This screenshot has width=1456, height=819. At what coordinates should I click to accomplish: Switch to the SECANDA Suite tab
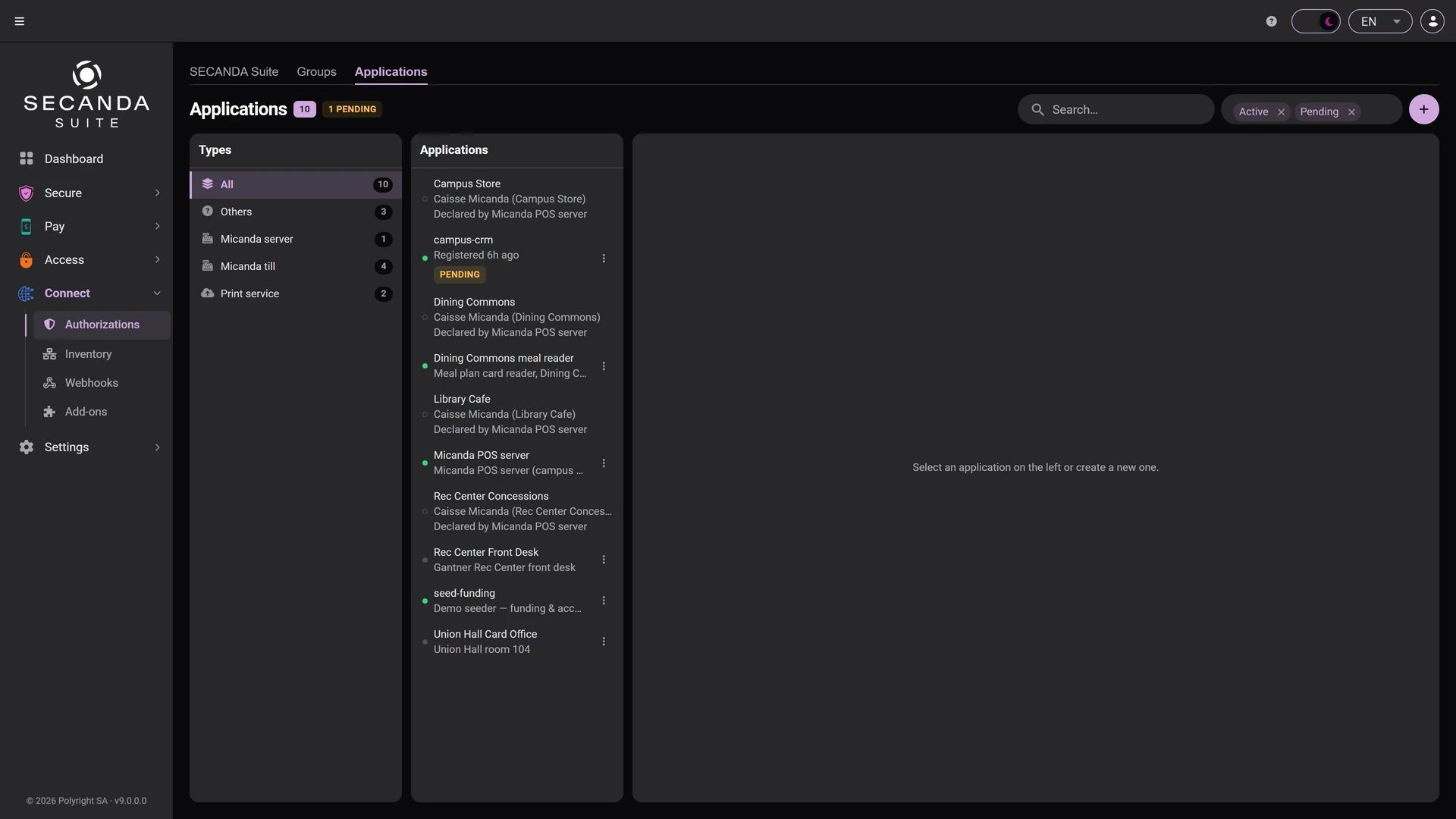pyautogui.click(x=234, y=71)
